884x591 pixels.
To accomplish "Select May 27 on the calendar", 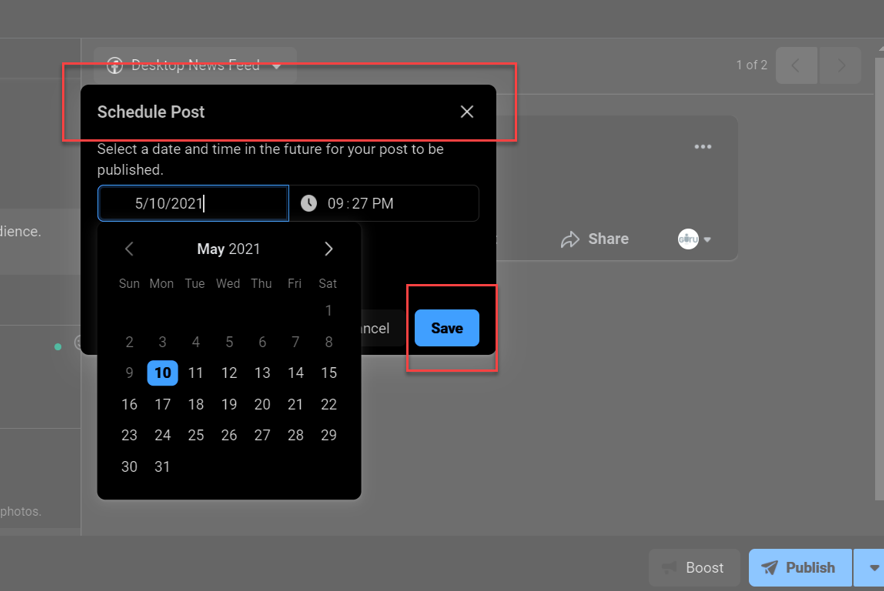I will click(x=262, y=435).
